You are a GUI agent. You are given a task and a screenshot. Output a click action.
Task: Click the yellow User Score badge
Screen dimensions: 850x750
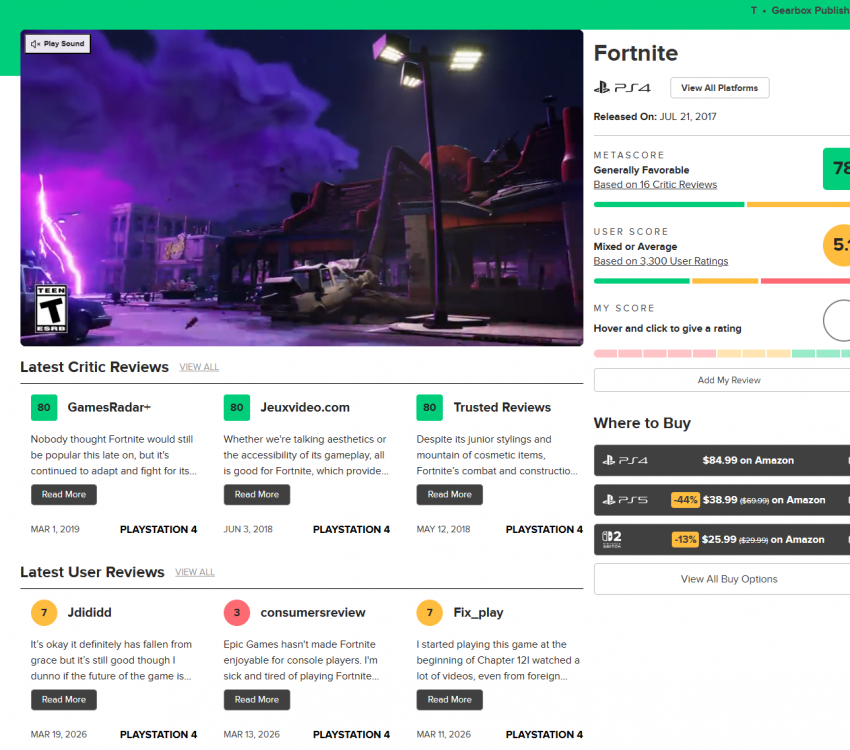tap(836, 245)
